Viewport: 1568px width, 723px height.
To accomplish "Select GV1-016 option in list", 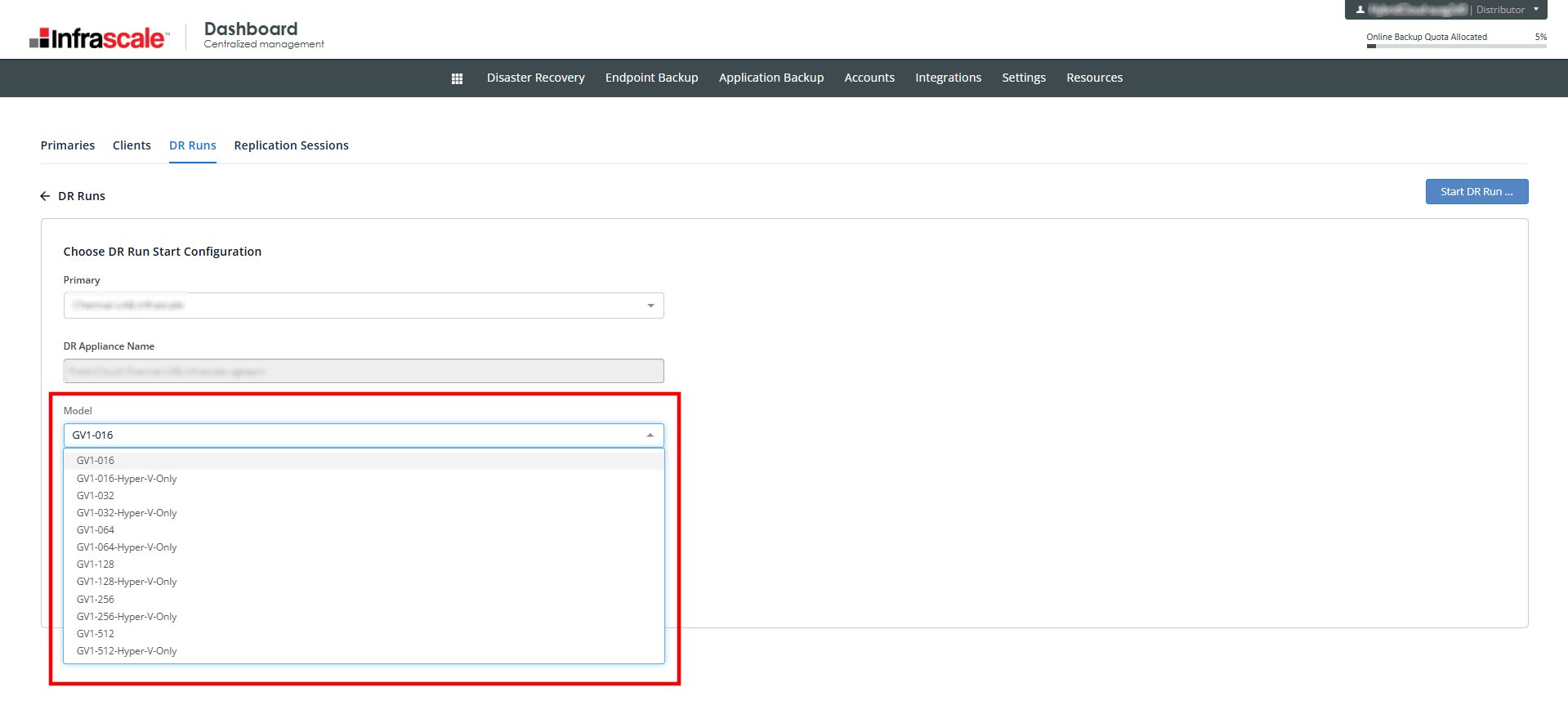I will click(364, 461).
